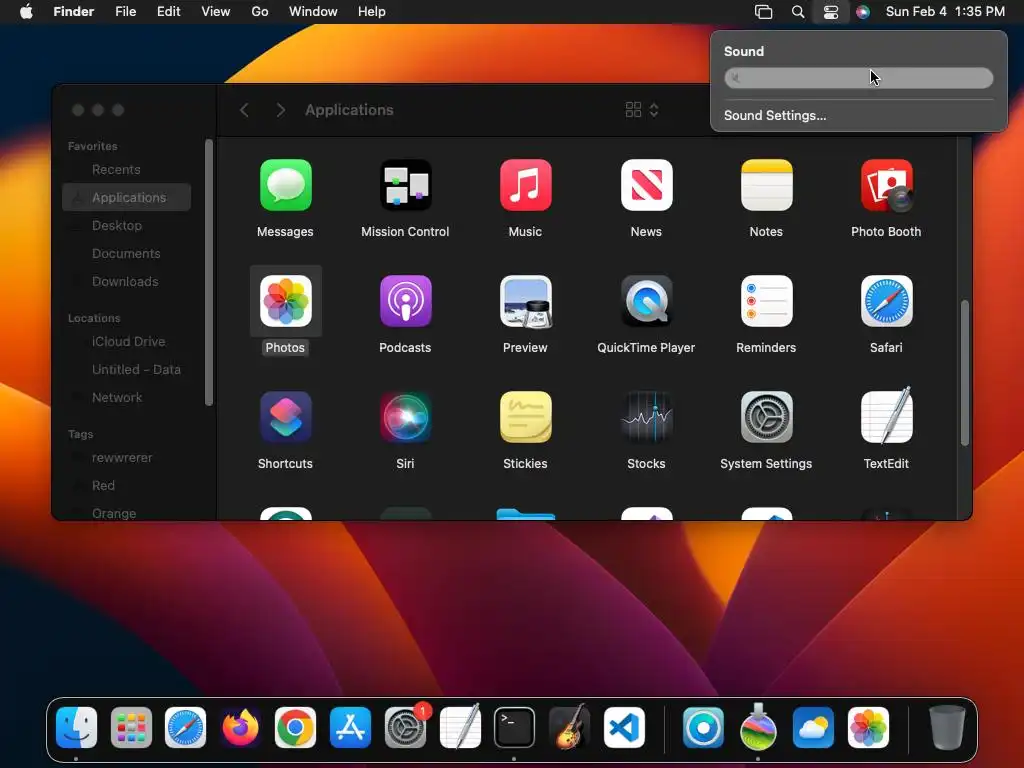Open the View menu
Screen dimensions: 1024x768
point(216,12)
